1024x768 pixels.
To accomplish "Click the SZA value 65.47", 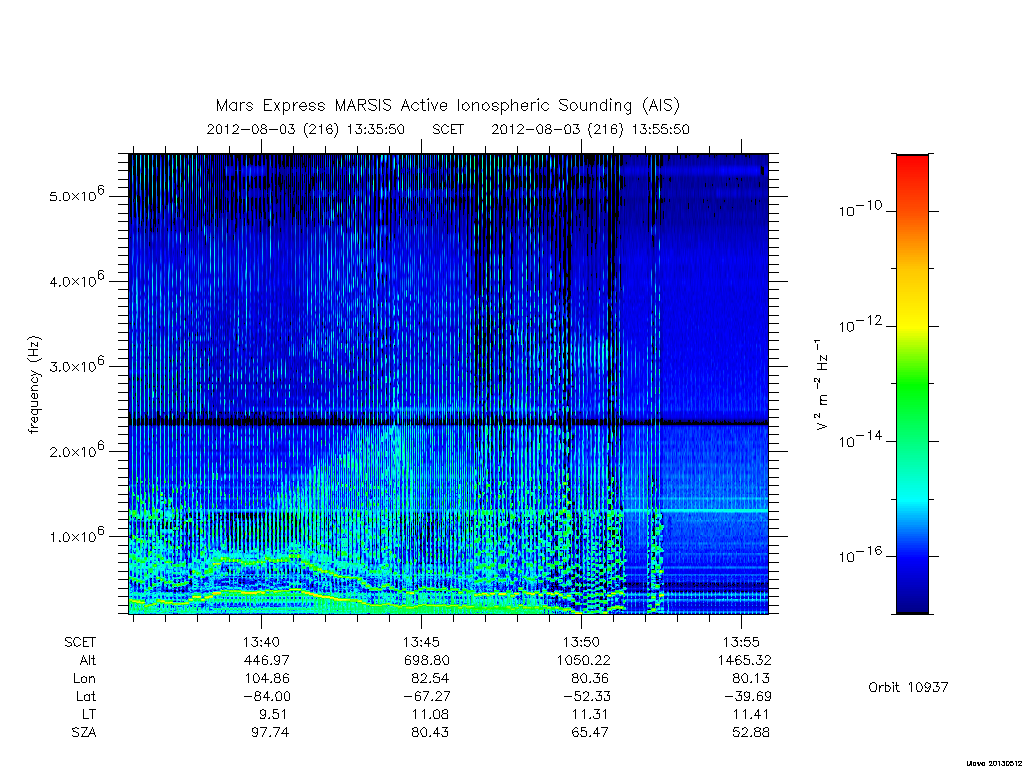I will tap(590, 733).
